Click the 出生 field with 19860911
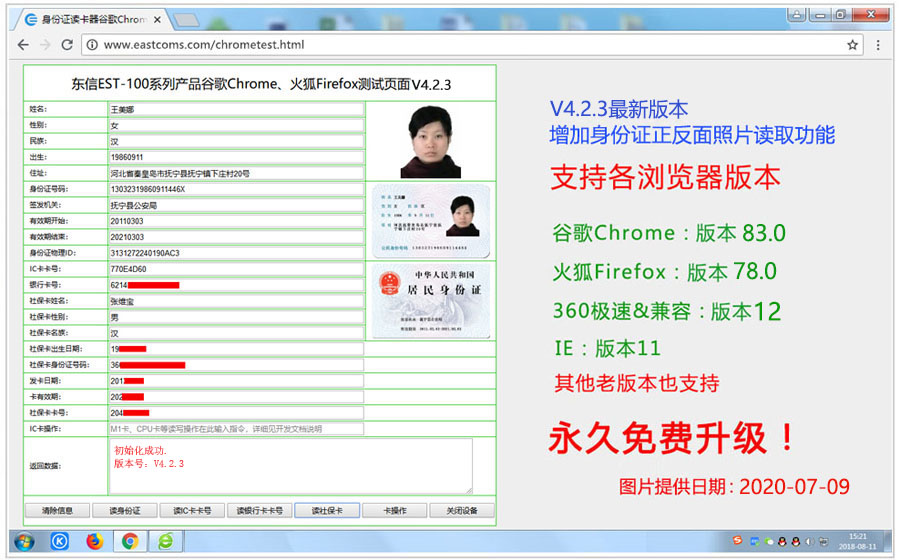This screenshot has width=900, height=560. 236,157
